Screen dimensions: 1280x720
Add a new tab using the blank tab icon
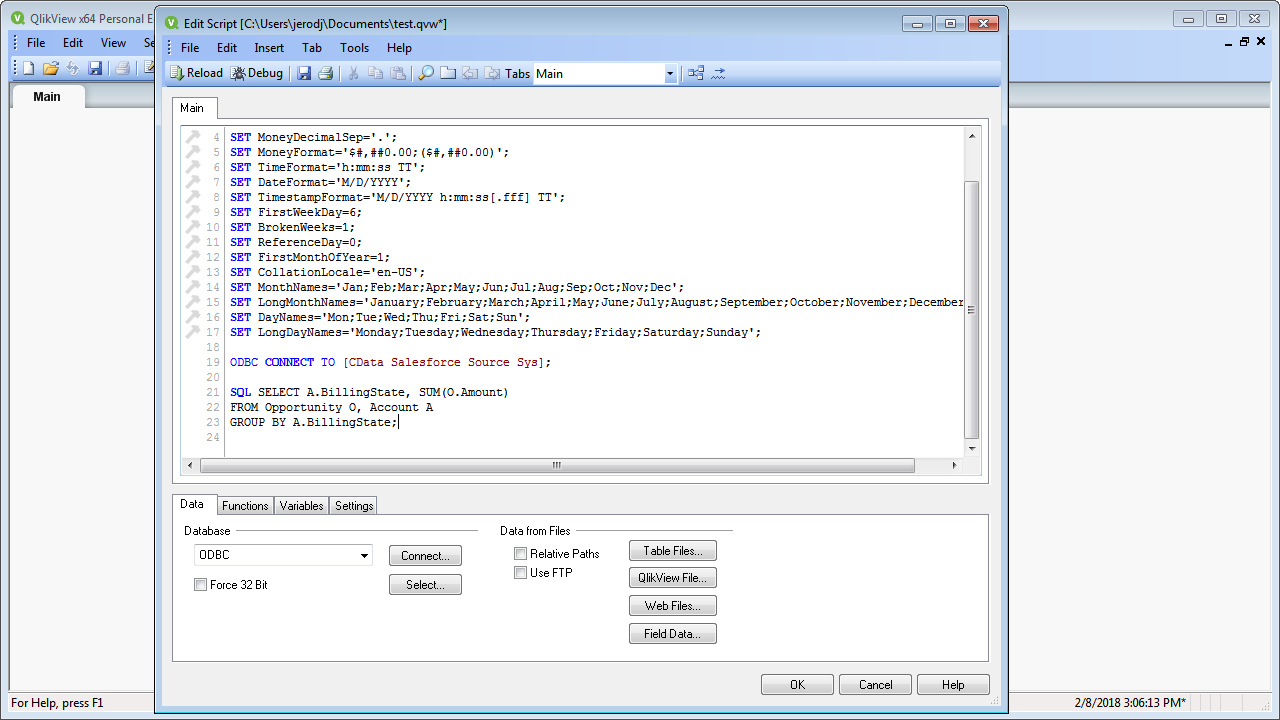[x=448, y=73]
